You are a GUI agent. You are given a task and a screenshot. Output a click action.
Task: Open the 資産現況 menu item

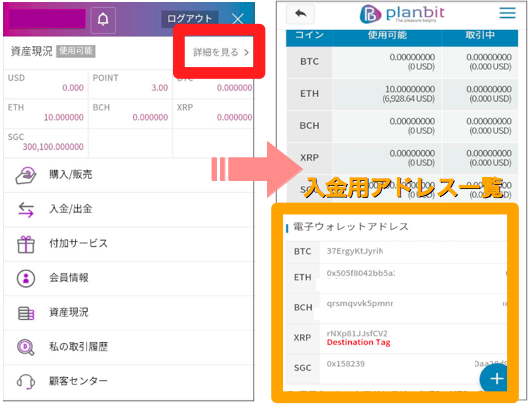pos(128,313)
